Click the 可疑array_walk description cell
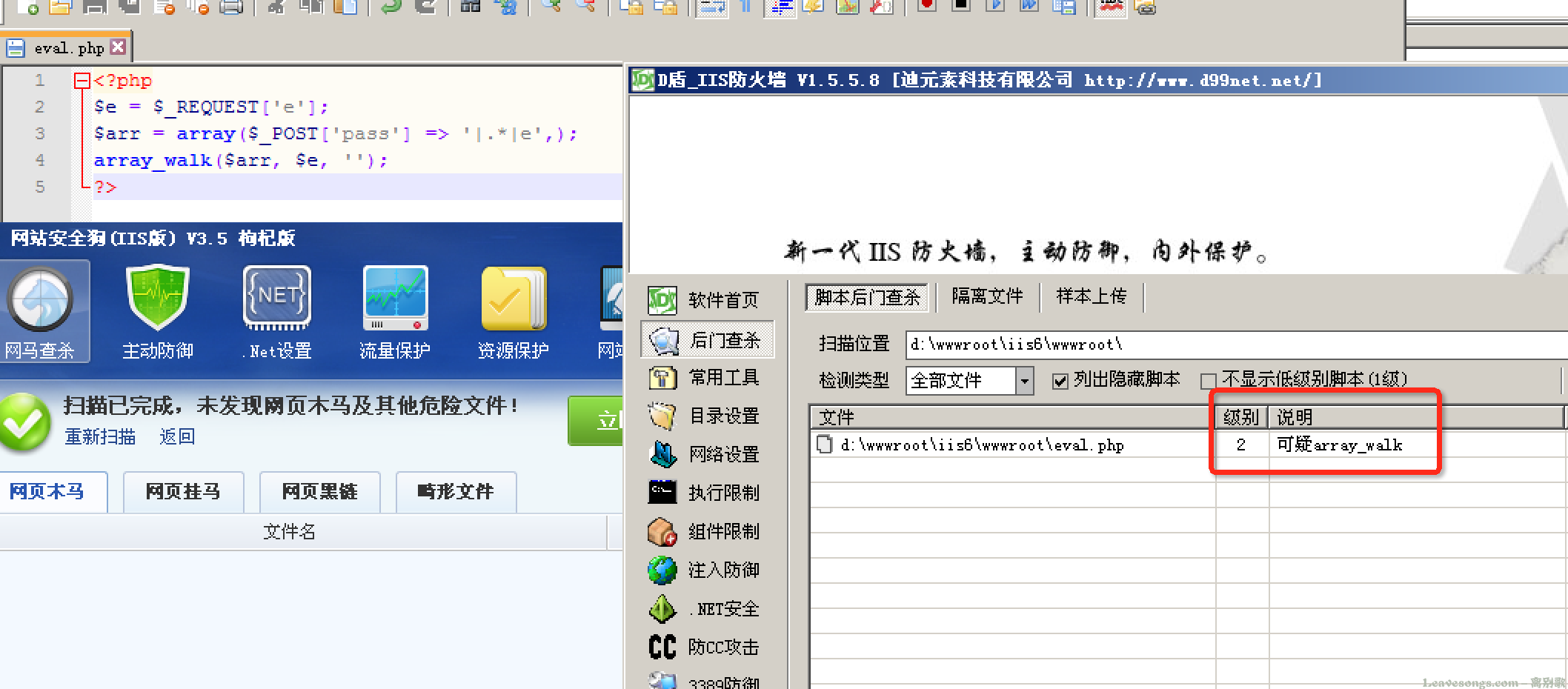The width and height of the screenshot is (1568, 689). (x=1340, y=445)
